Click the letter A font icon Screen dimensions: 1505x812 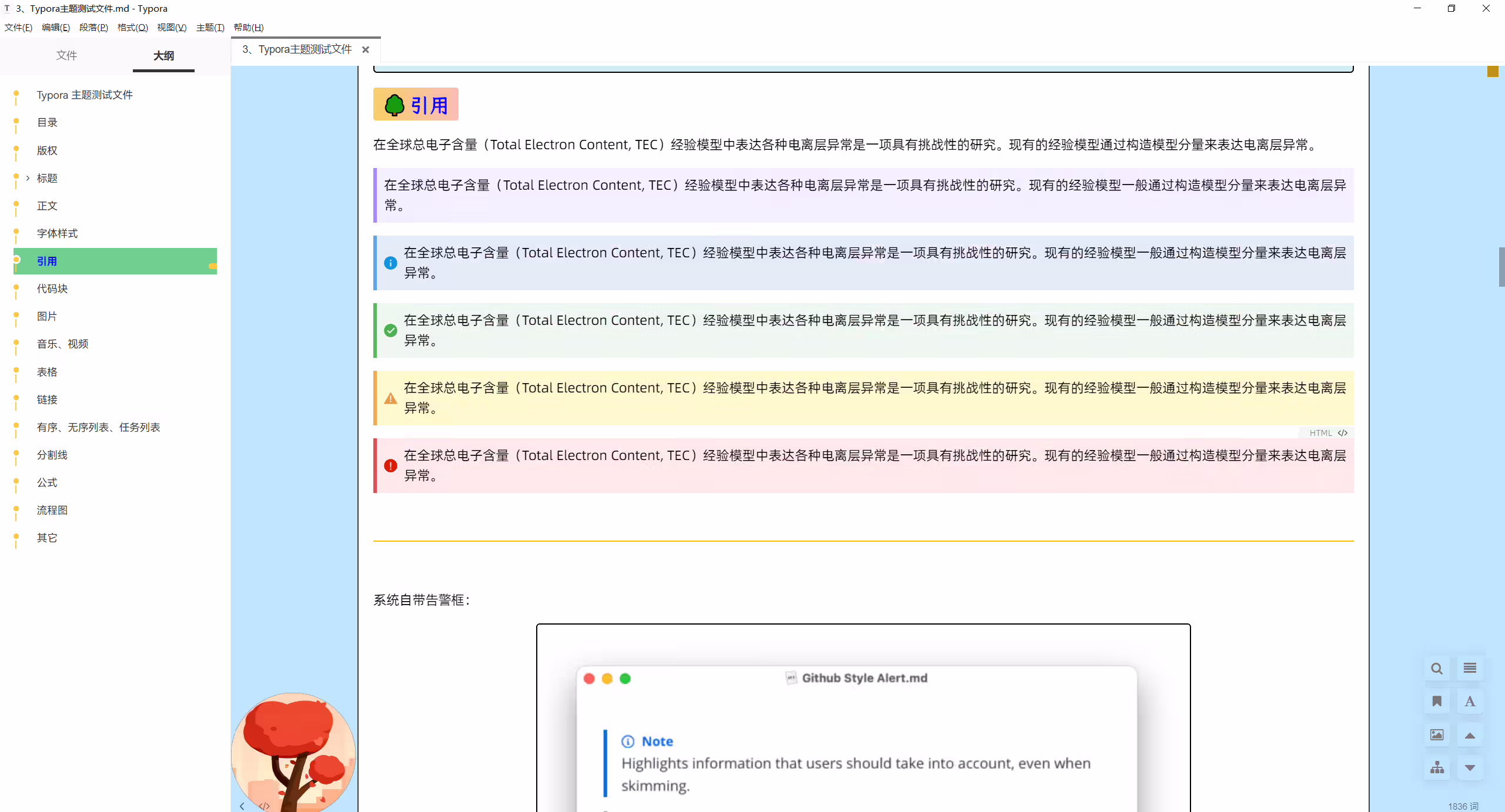[x=1470, y=702]
